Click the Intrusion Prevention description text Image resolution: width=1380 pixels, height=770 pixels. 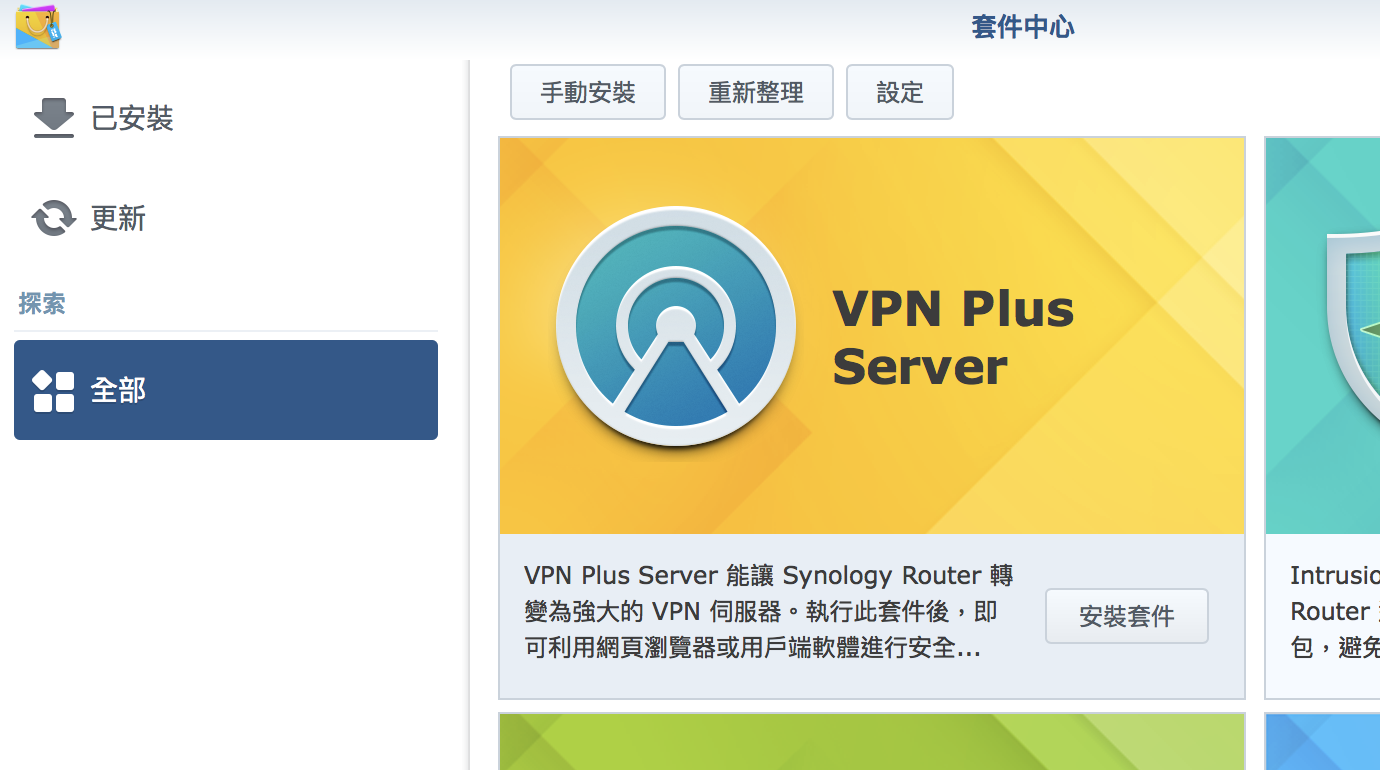coord(1334,612)
